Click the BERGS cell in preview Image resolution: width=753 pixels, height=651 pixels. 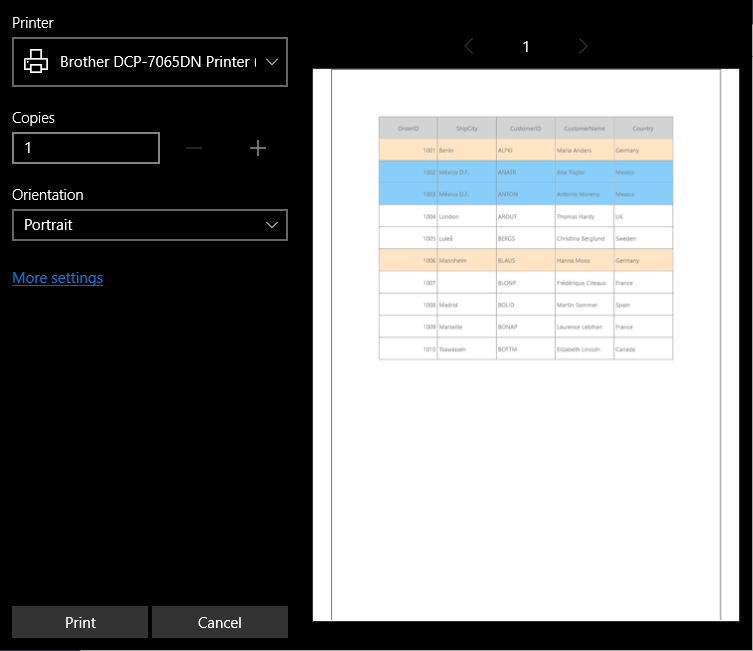525,239
